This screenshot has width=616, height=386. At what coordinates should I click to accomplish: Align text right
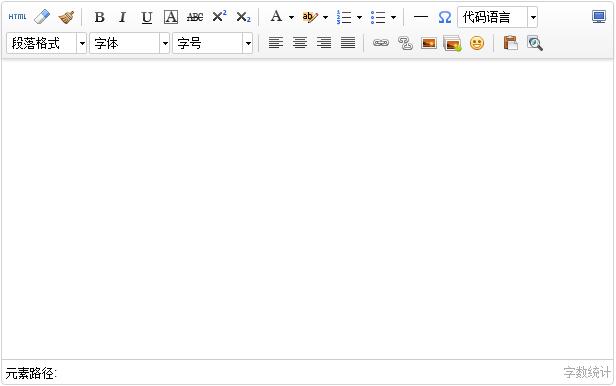coord(324,43)
